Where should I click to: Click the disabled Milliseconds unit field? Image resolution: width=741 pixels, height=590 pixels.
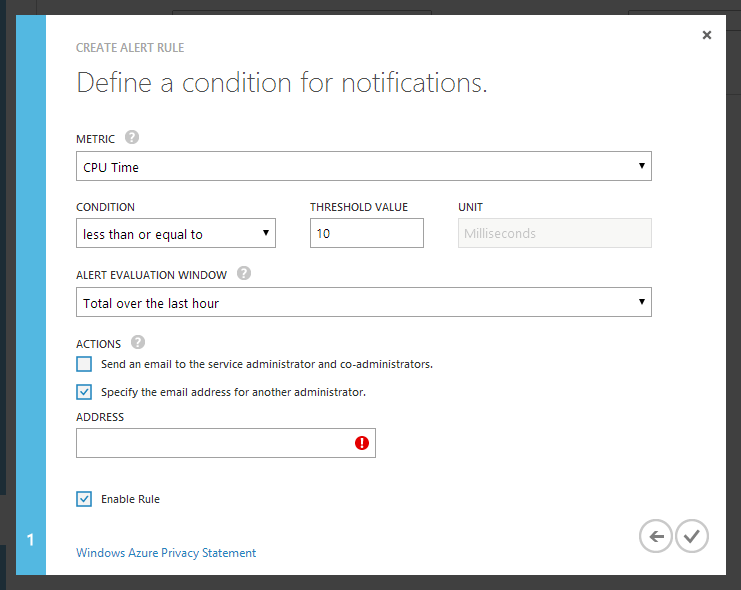pyautogui.click(x=554, y=234)
